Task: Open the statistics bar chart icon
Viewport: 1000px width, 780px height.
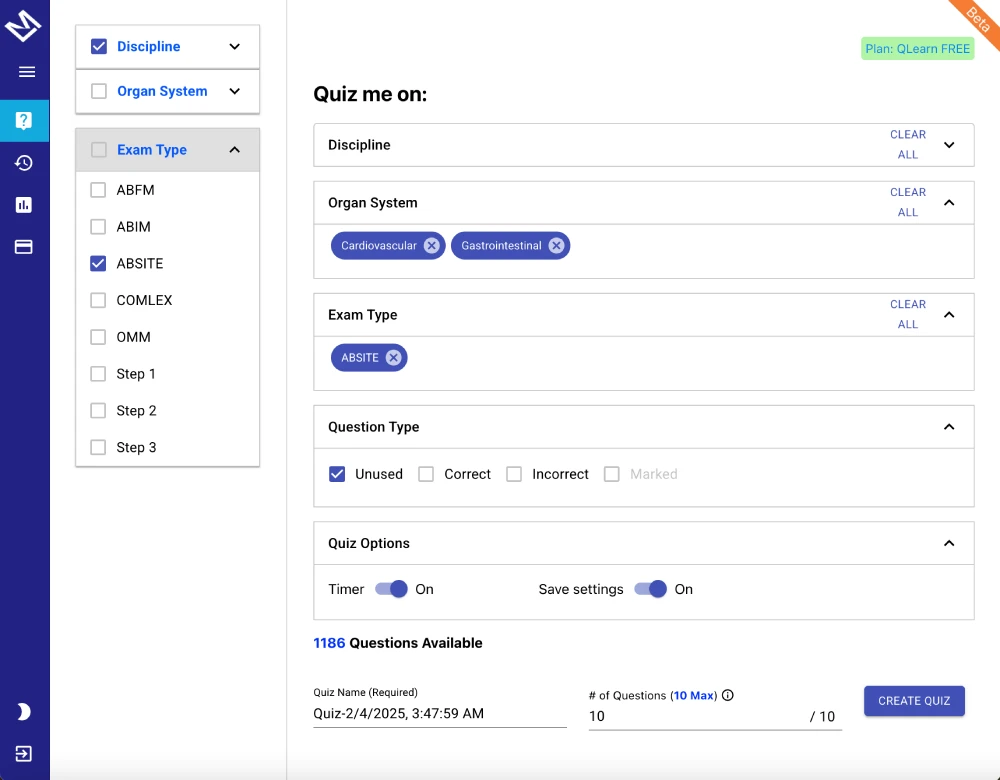Action: coord(24,205)
